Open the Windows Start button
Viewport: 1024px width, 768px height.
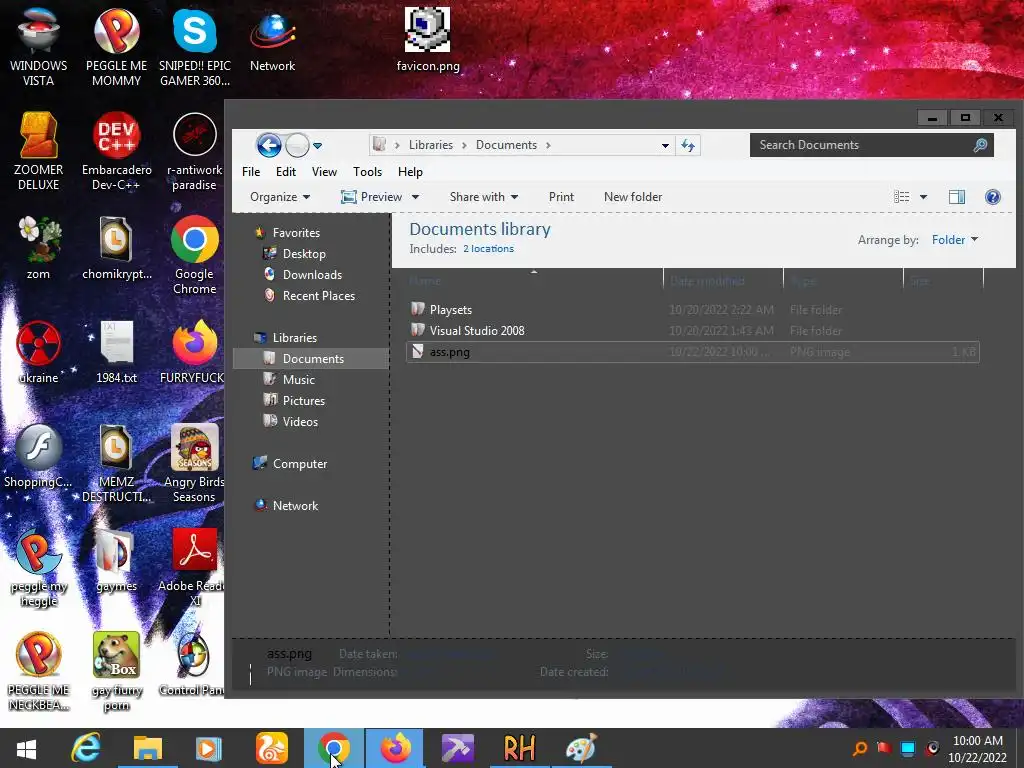(26, 749)
